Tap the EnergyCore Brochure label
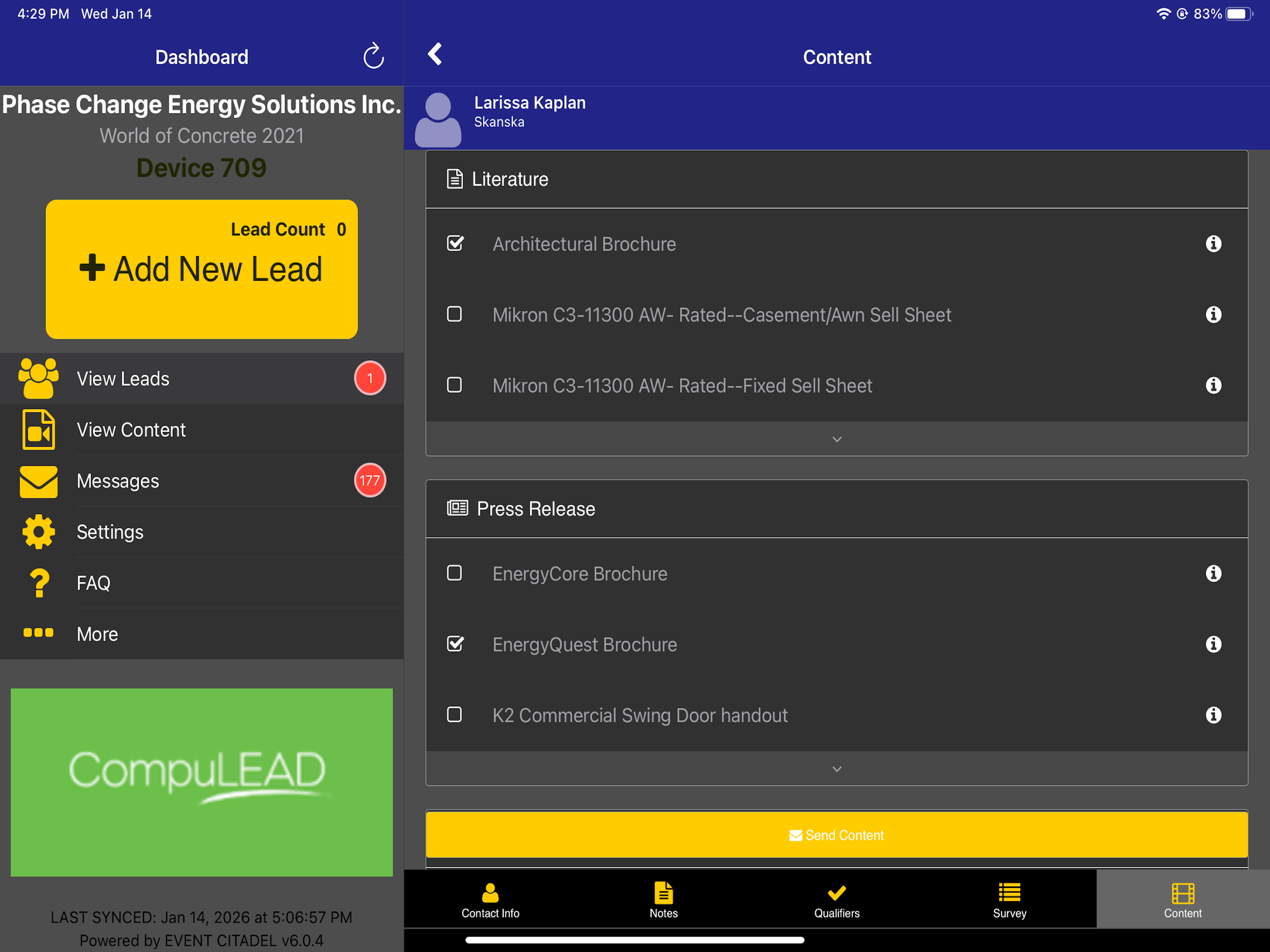Screen dimensions: 1270x952 click(x=580, y=574)
